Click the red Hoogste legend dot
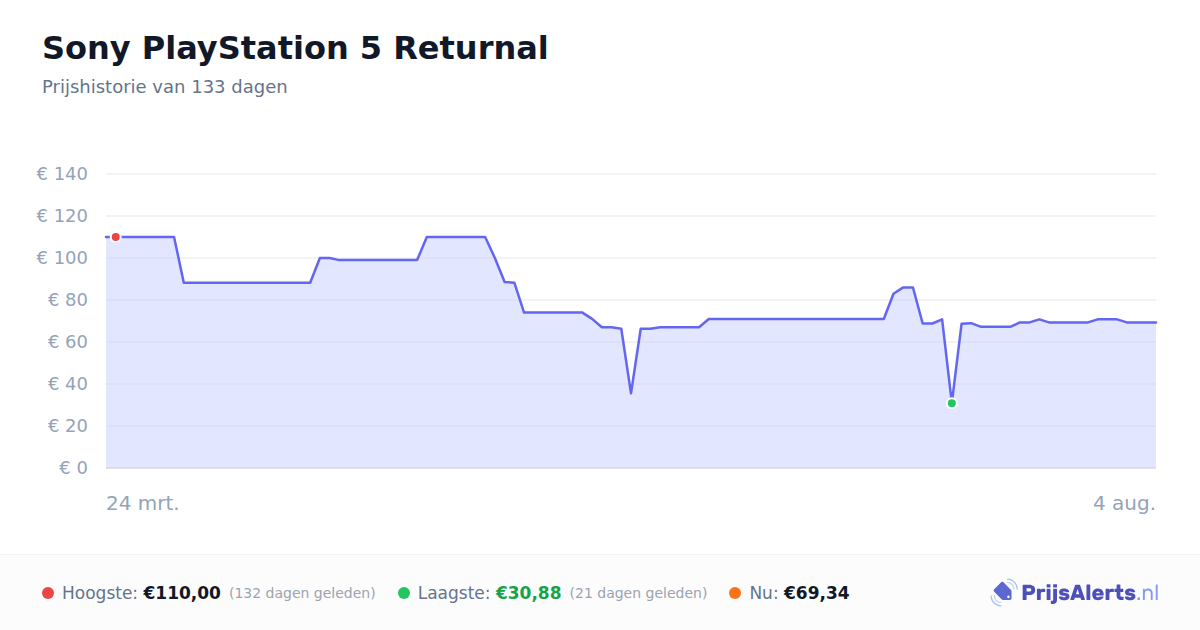The image size is (1200, 630). [48, 593]
